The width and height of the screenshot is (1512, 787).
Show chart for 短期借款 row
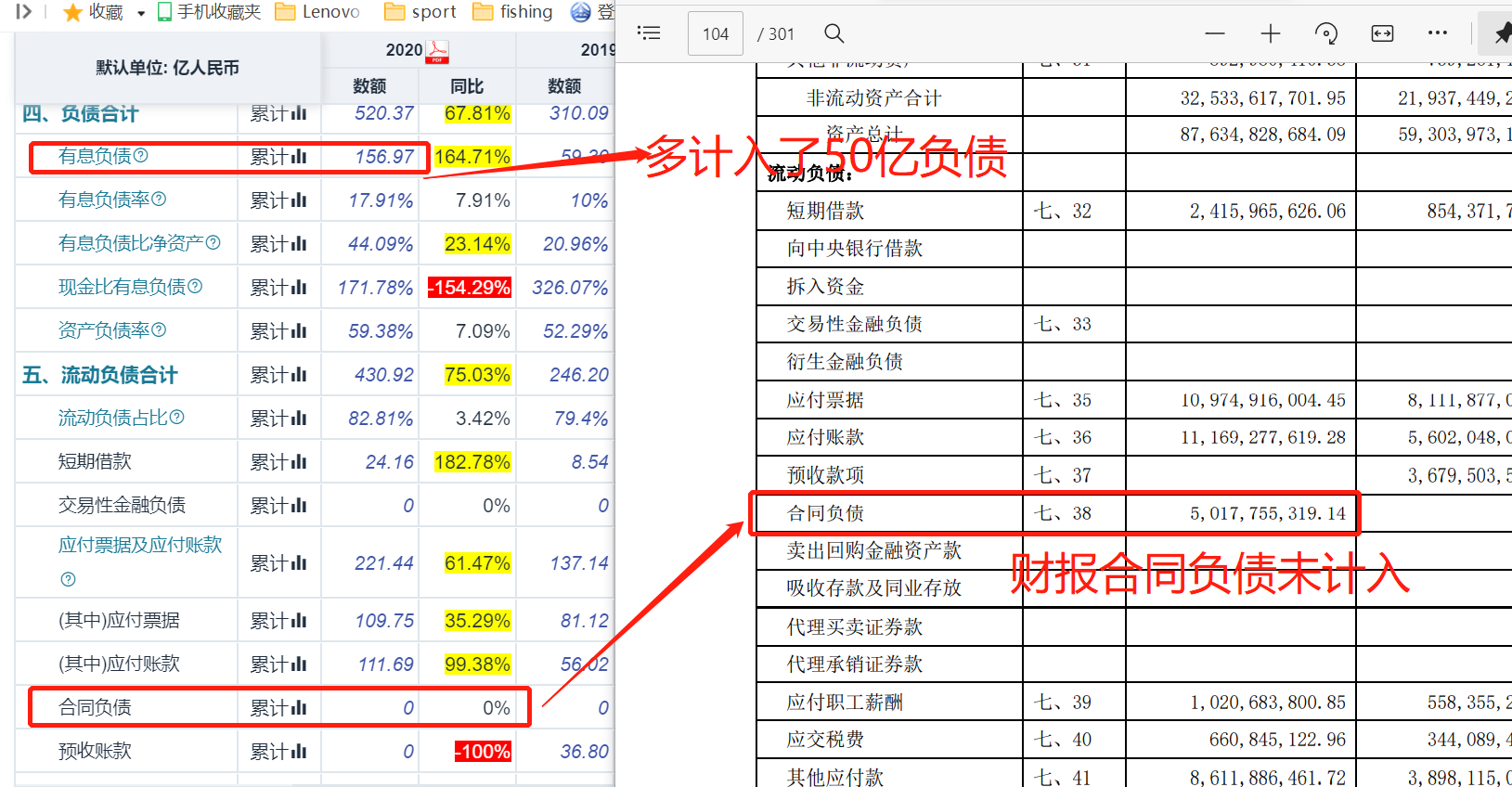tap(299, 462)
